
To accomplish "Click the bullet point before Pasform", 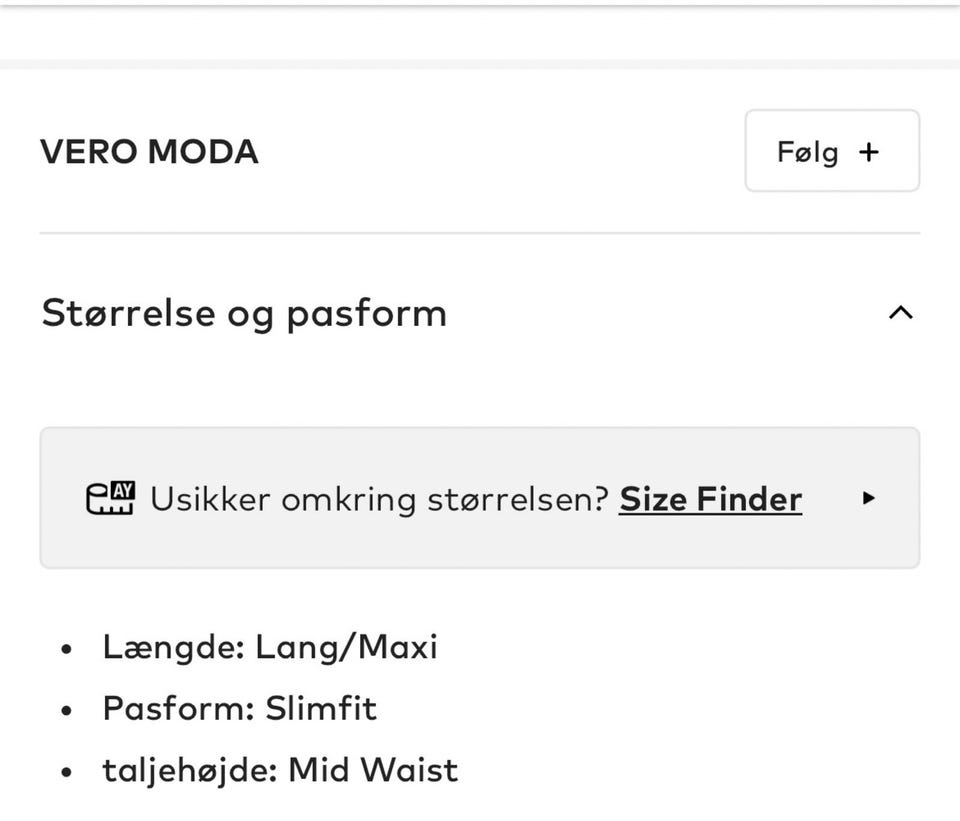I will click(x=67, y=710).
